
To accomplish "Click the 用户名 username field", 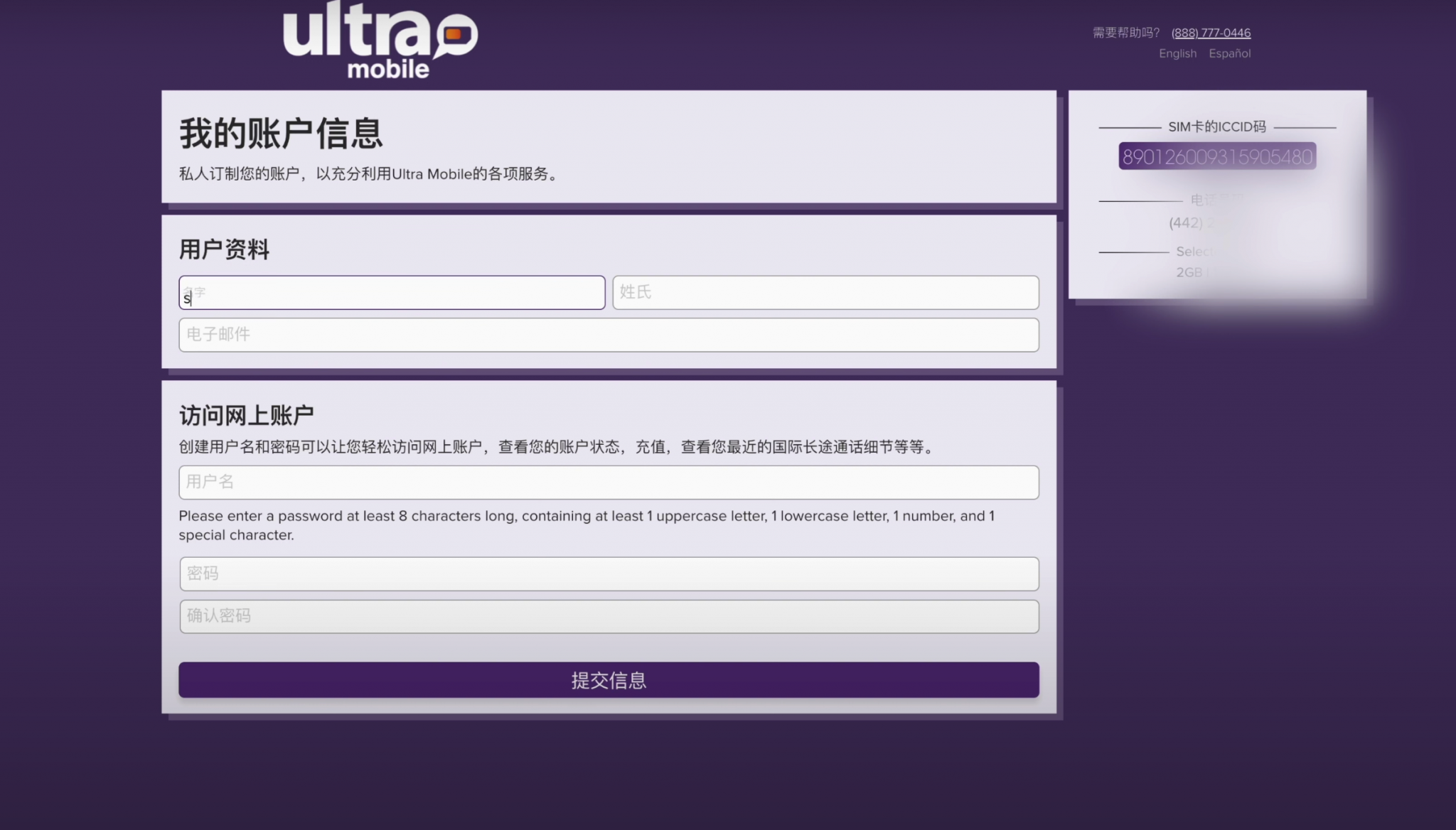I will (x=609, y=483).
